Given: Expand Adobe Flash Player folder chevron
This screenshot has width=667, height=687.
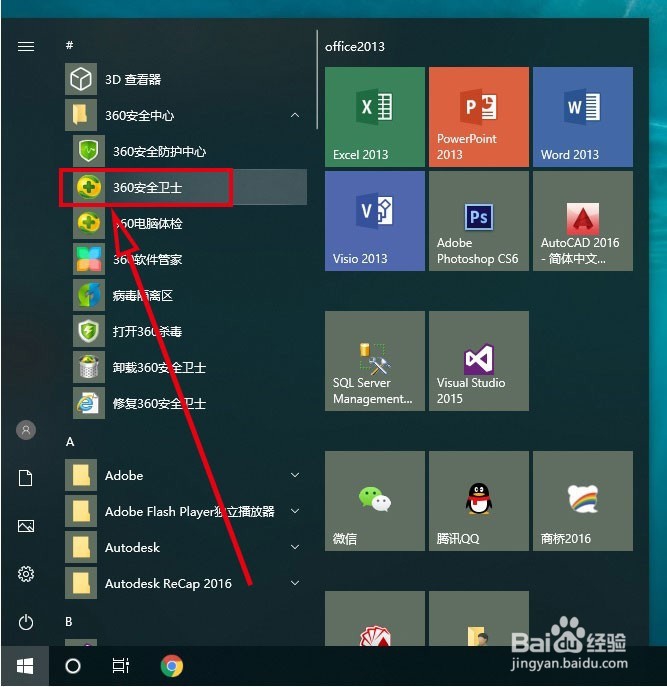Looking at the screenshot, I should pos(295,511).
